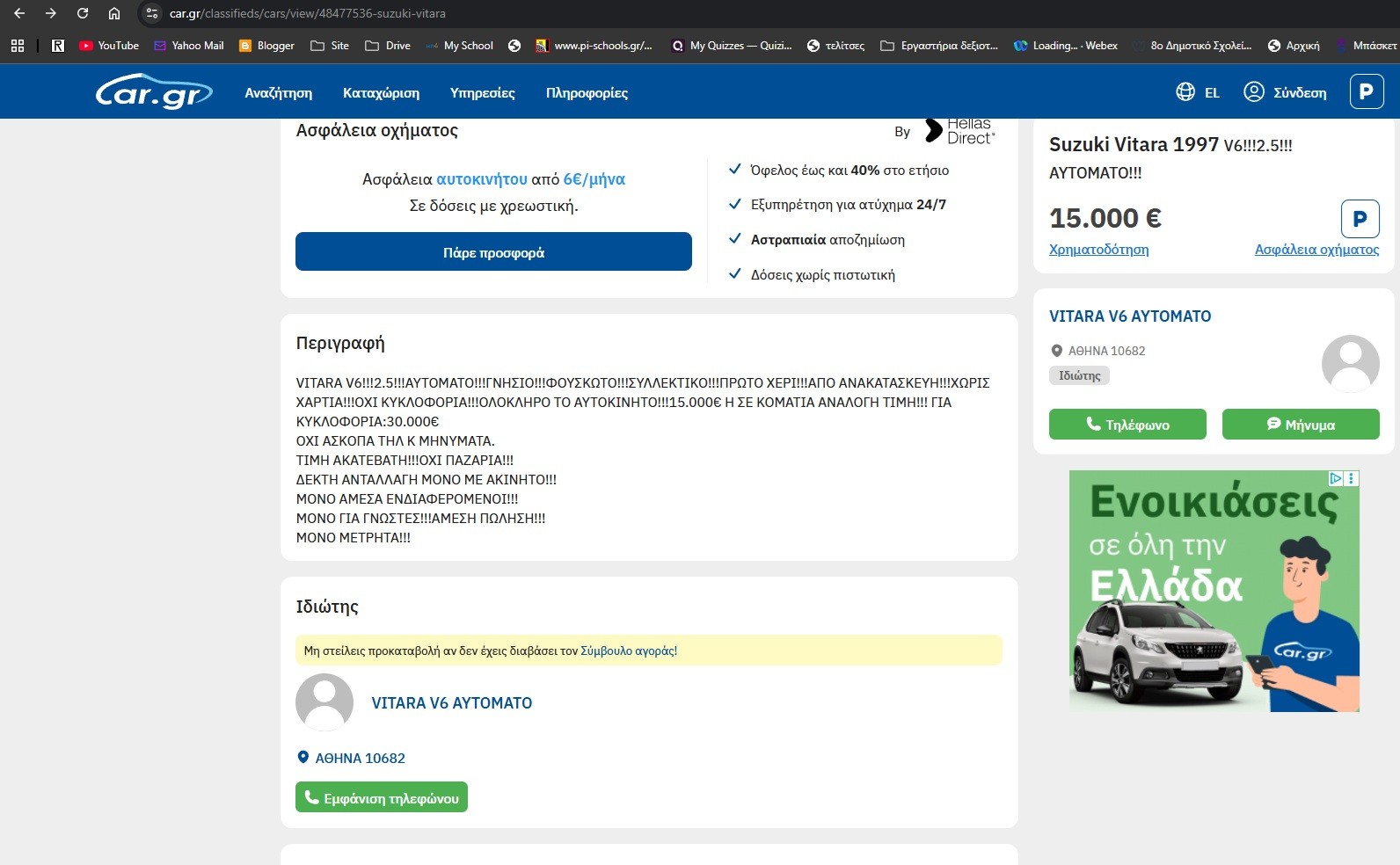The height and width of the screenshot is (865, 1400).
Task: Open the My School bookmark
Action: [x=459, y=46]
